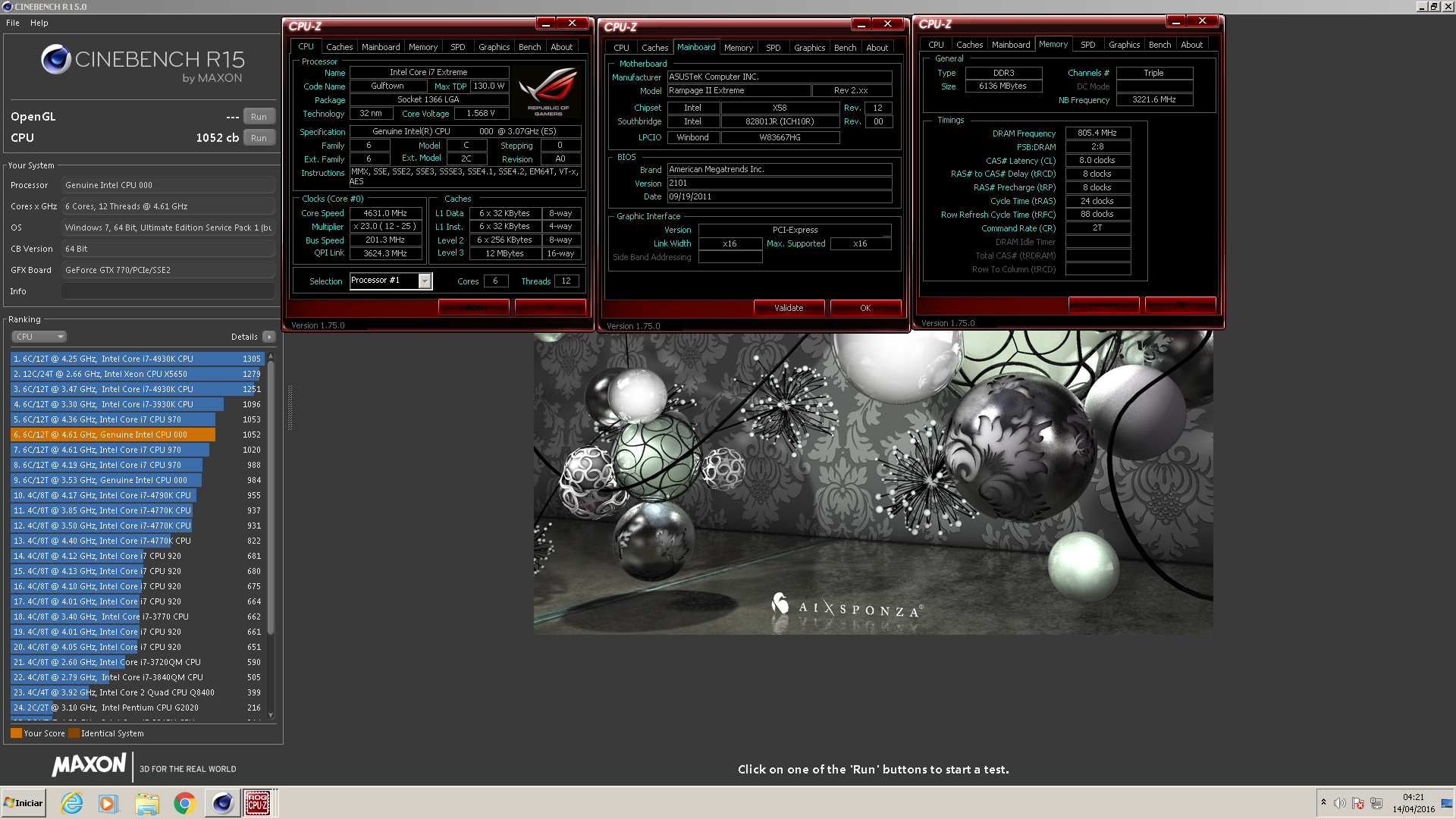The image size is (1456, 819).
Task: Open the volume speaker tray icon
Action: point(1340,803)
